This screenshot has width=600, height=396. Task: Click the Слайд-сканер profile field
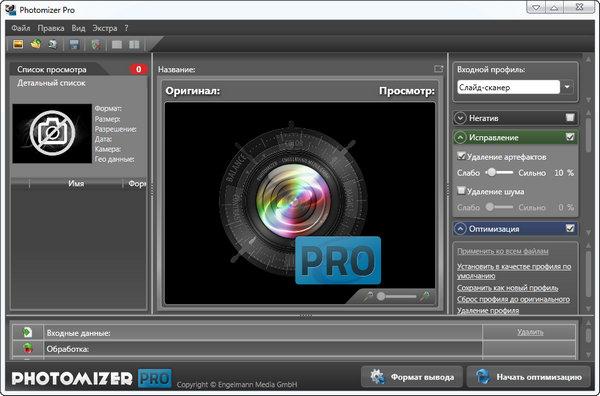[509, 87]
